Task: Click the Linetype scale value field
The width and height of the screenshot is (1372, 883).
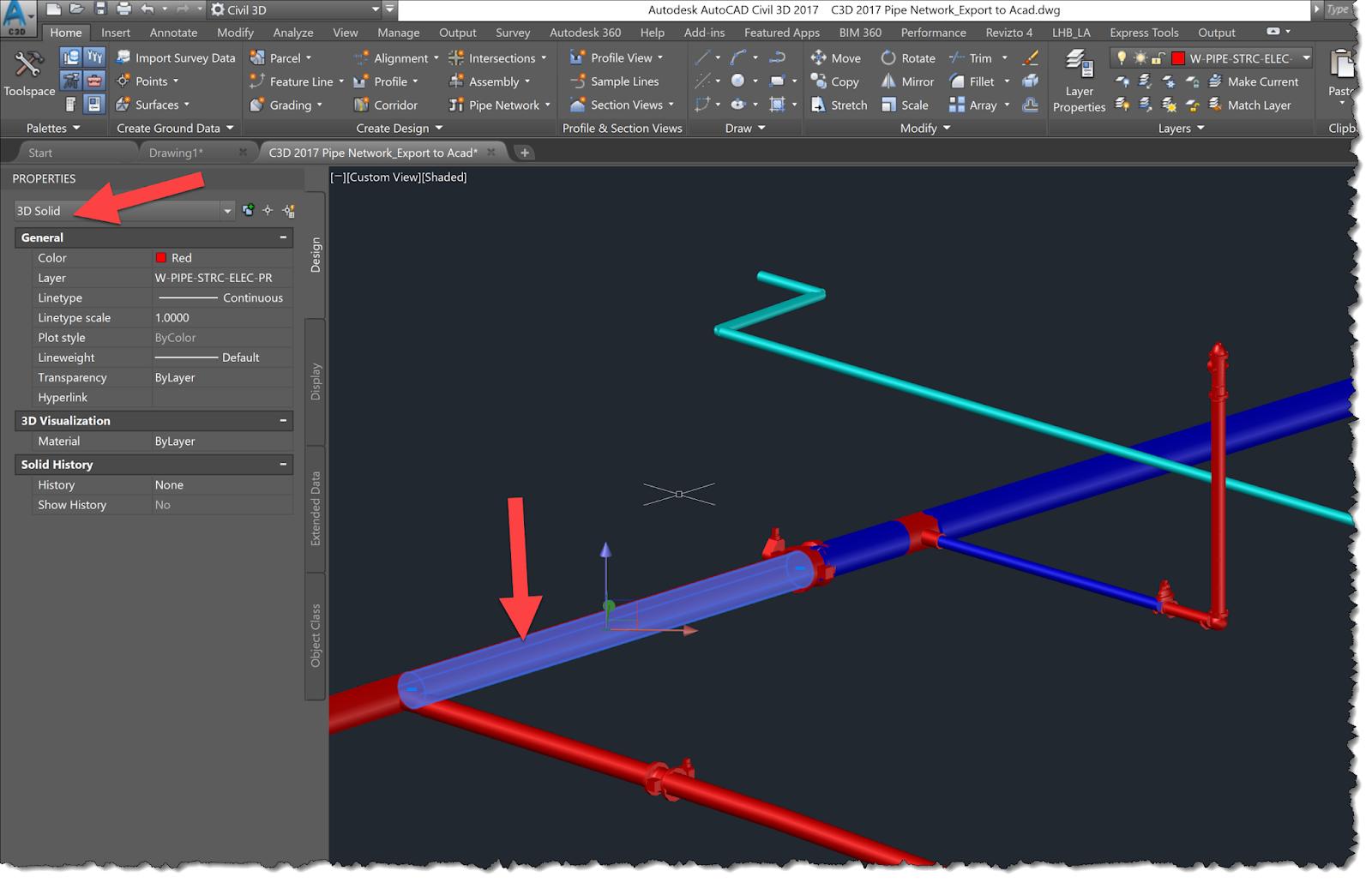Action: [222, 318]
